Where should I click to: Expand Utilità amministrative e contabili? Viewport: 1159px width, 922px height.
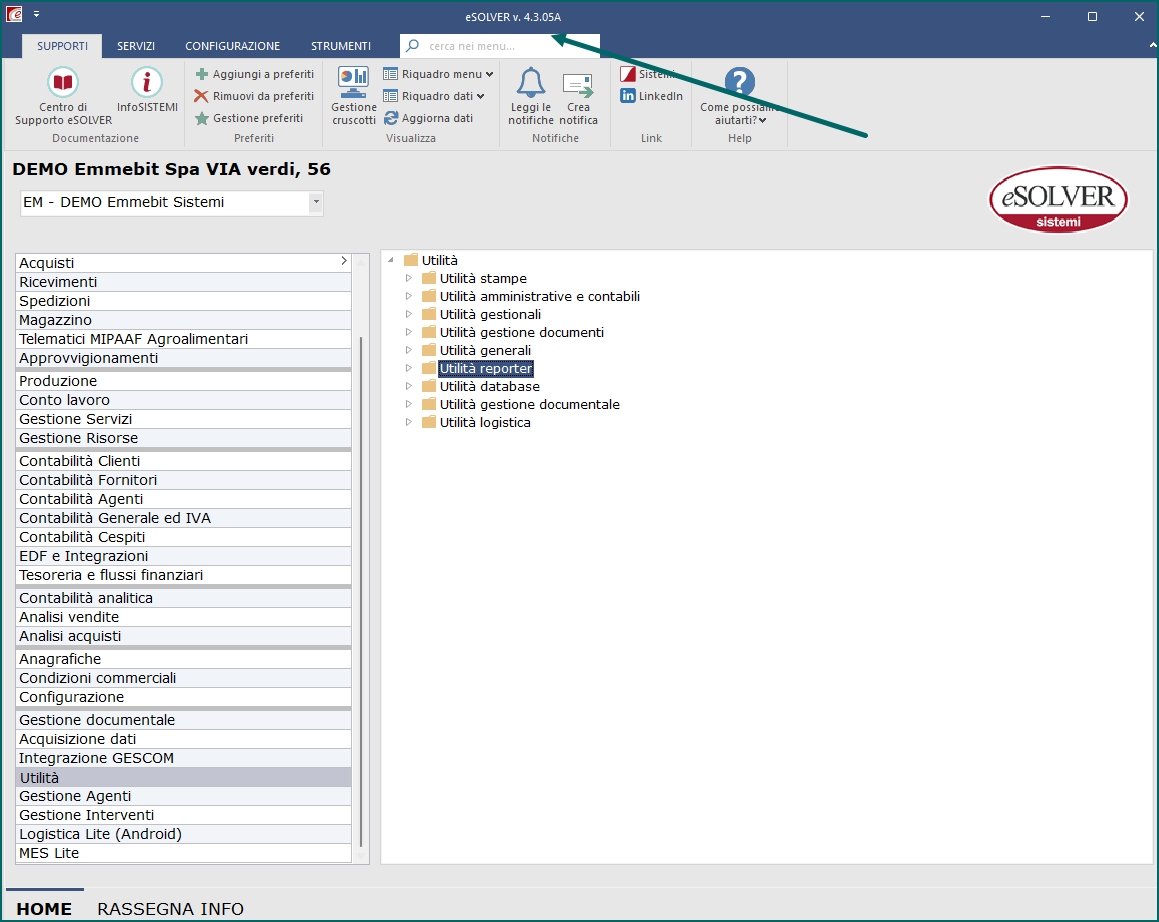(409, 296)
